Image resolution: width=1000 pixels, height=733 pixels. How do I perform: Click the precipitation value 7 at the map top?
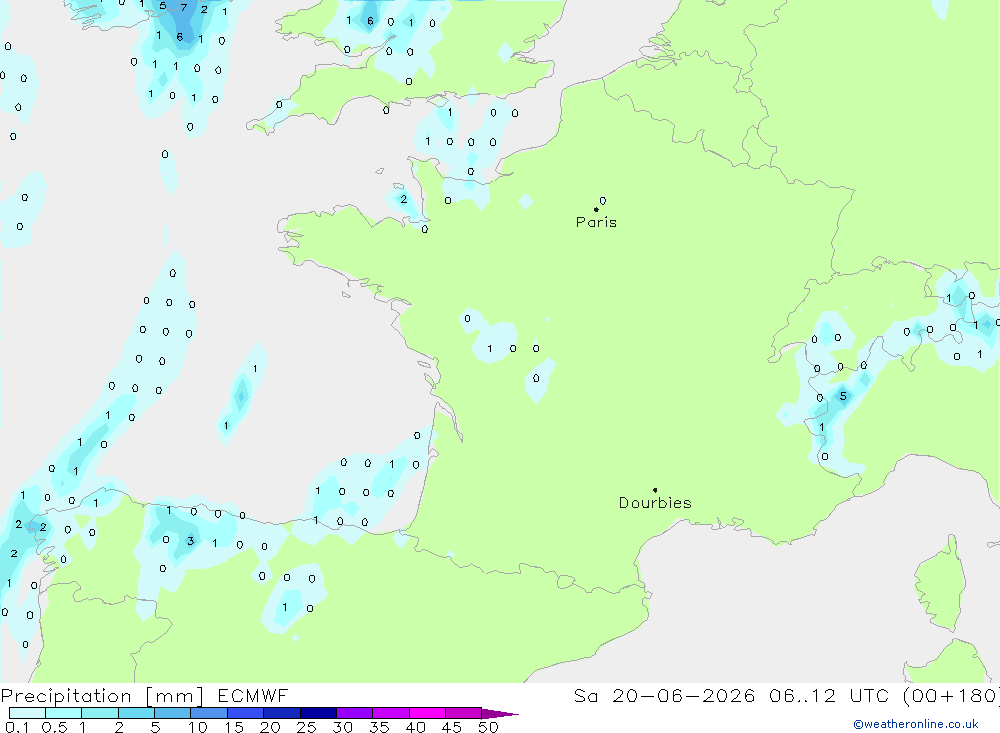coord(184,8)
